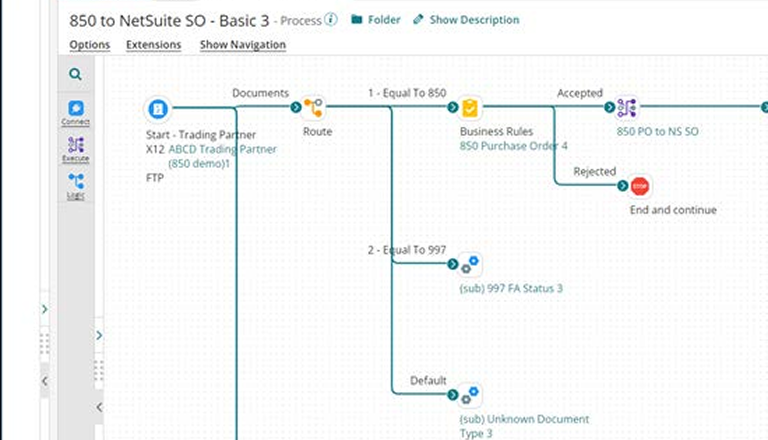Click the Folder link in the header
Viewport: 768px width, 440px height.
point(376,20)
